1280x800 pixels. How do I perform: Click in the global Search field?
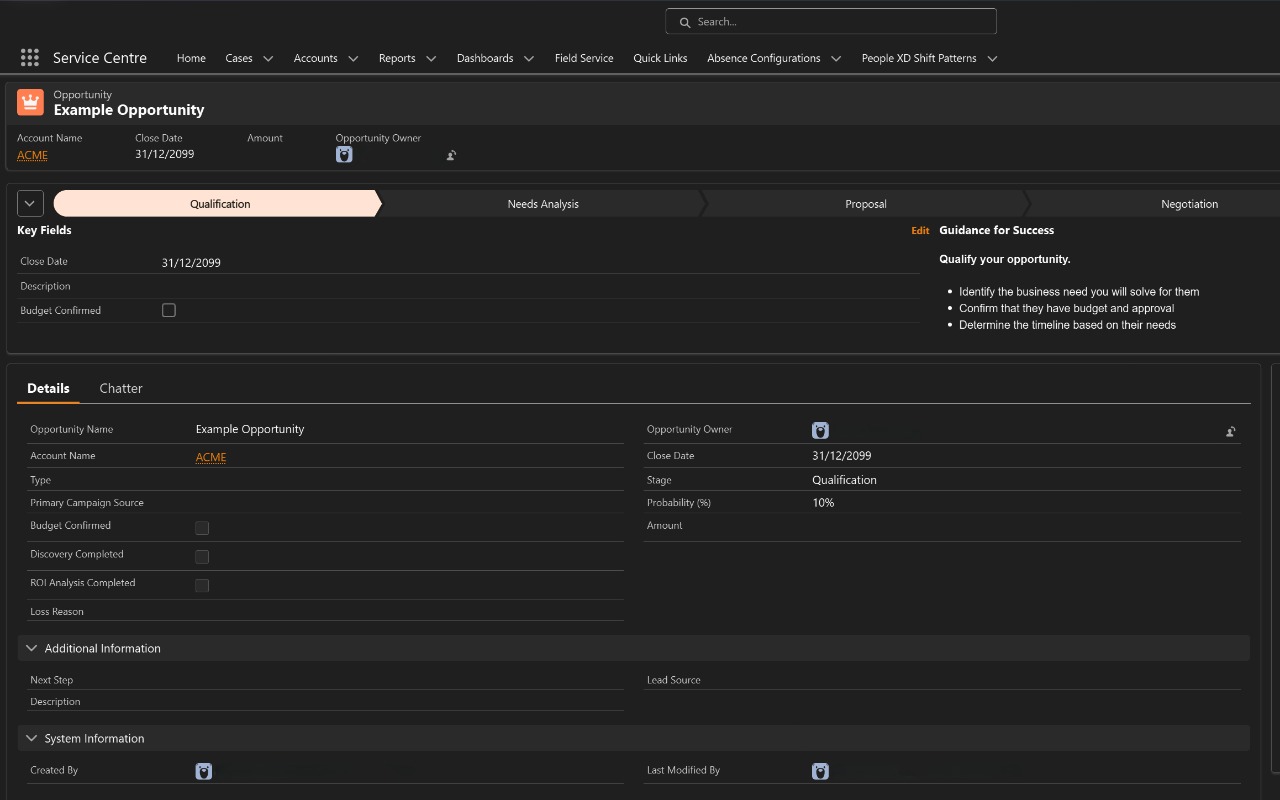(x=831, y=21)
